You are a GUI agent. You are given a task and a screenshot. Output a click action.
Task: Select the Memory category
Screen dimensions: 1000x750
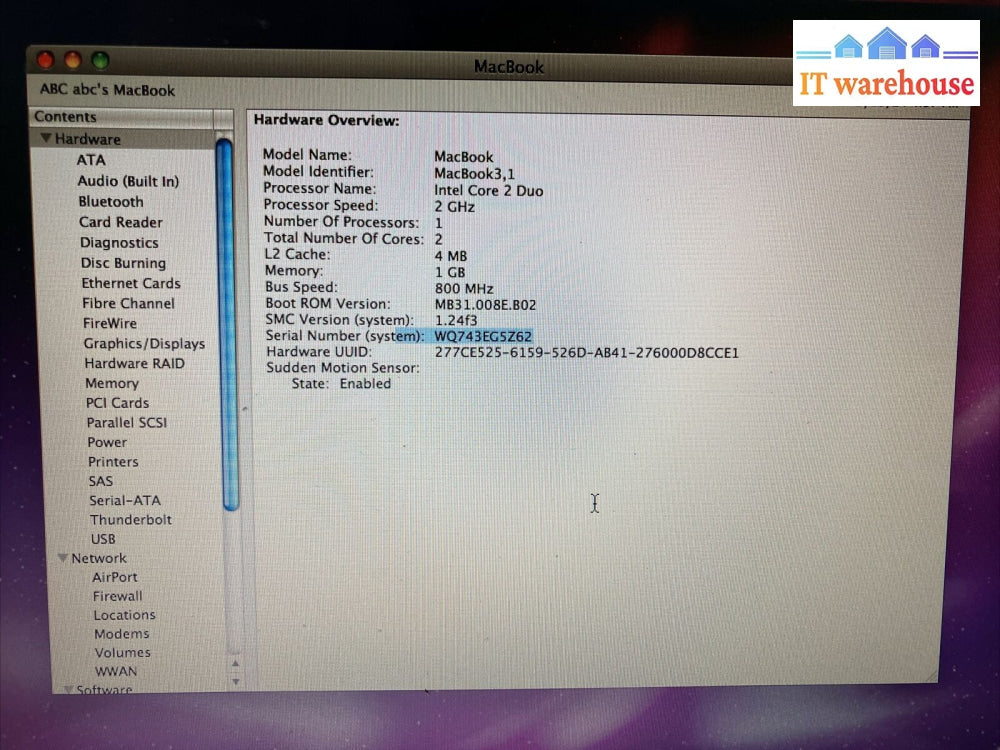pos(112,383)
